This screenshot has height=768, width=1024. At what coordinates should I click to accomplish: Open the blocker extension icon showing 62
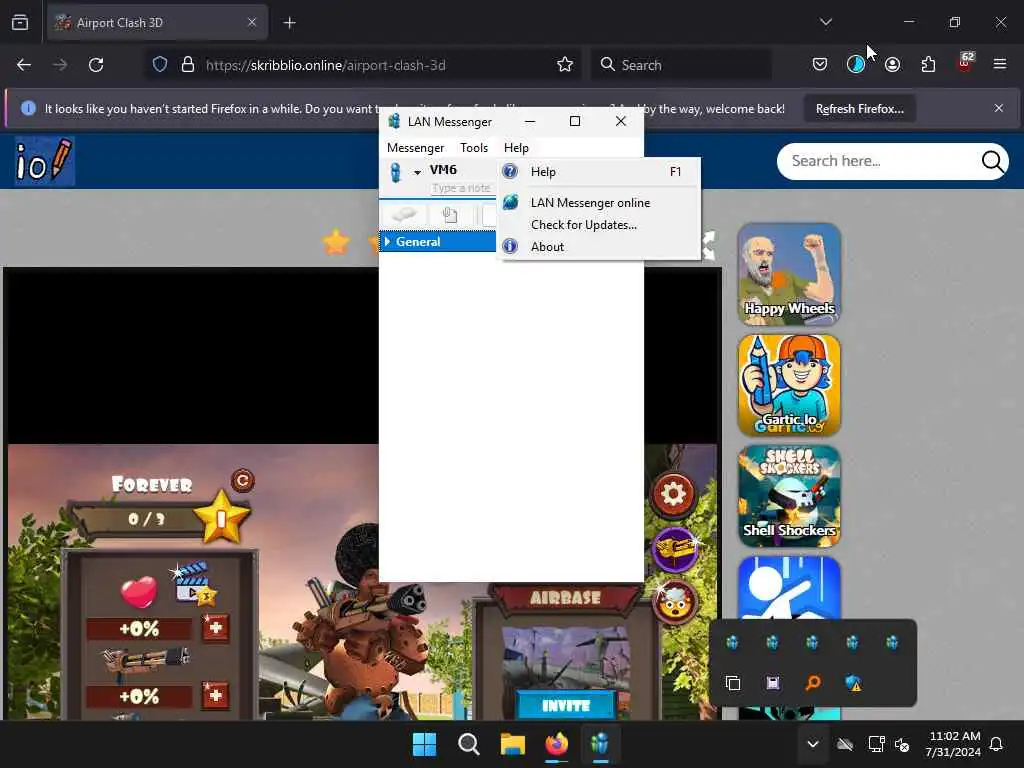(x=965, y=63)
